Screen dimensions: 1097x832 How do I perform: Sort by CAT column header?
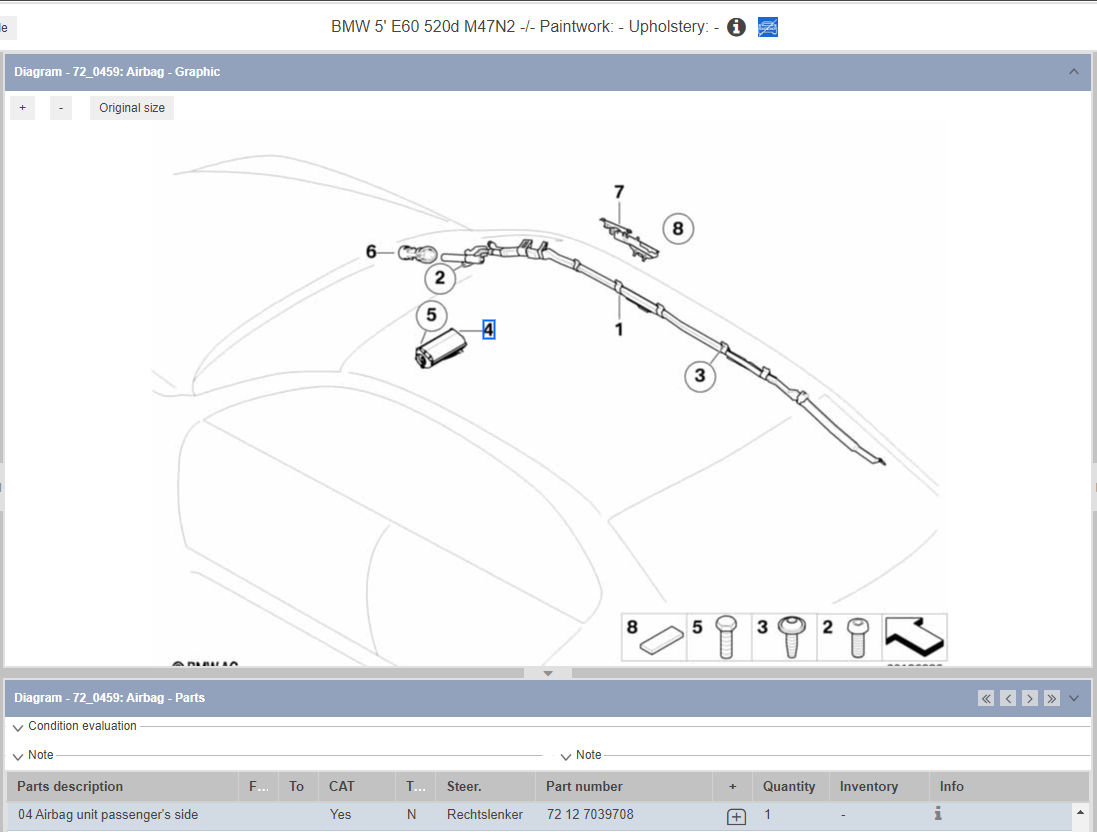pos(357,787)
